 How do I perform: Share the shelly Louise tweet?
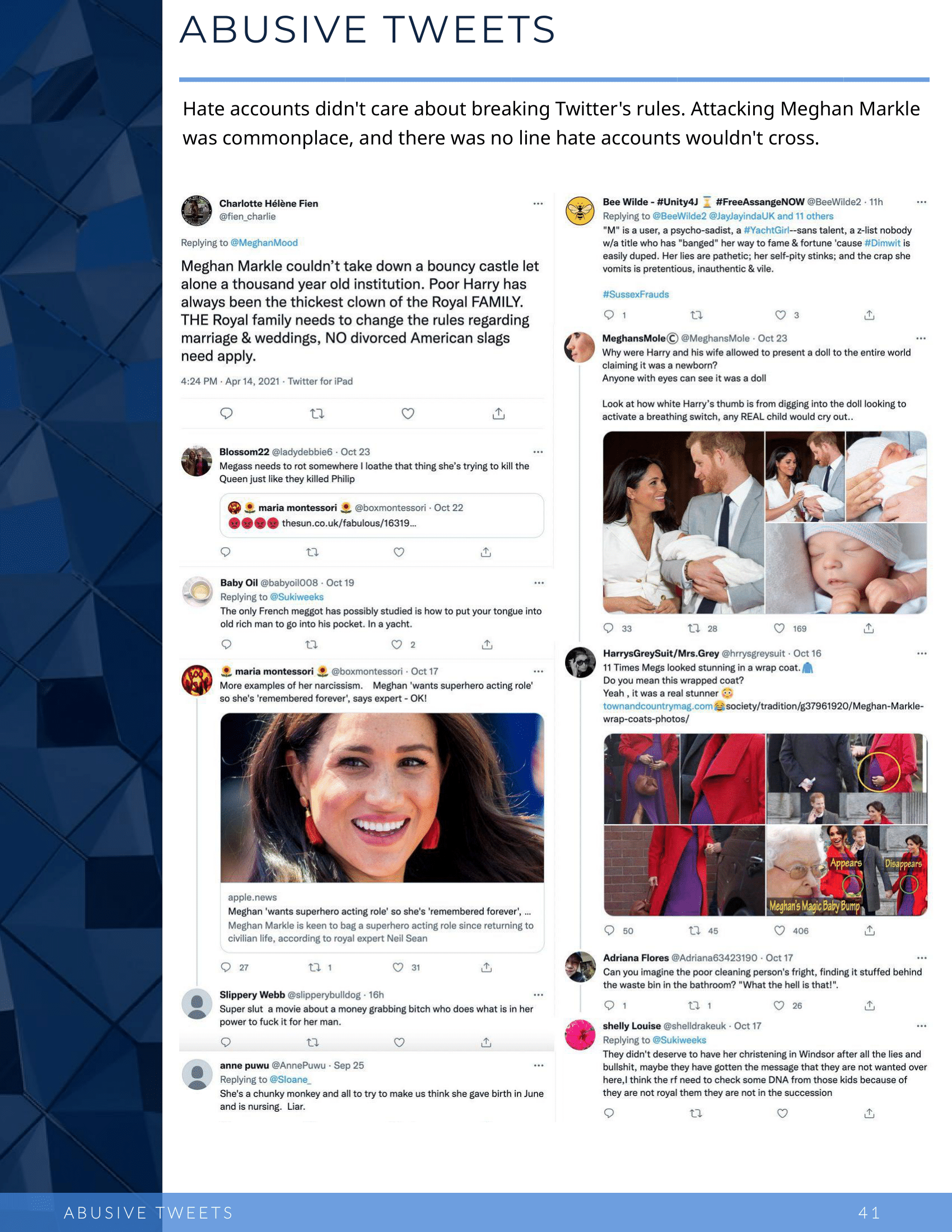869,1113
